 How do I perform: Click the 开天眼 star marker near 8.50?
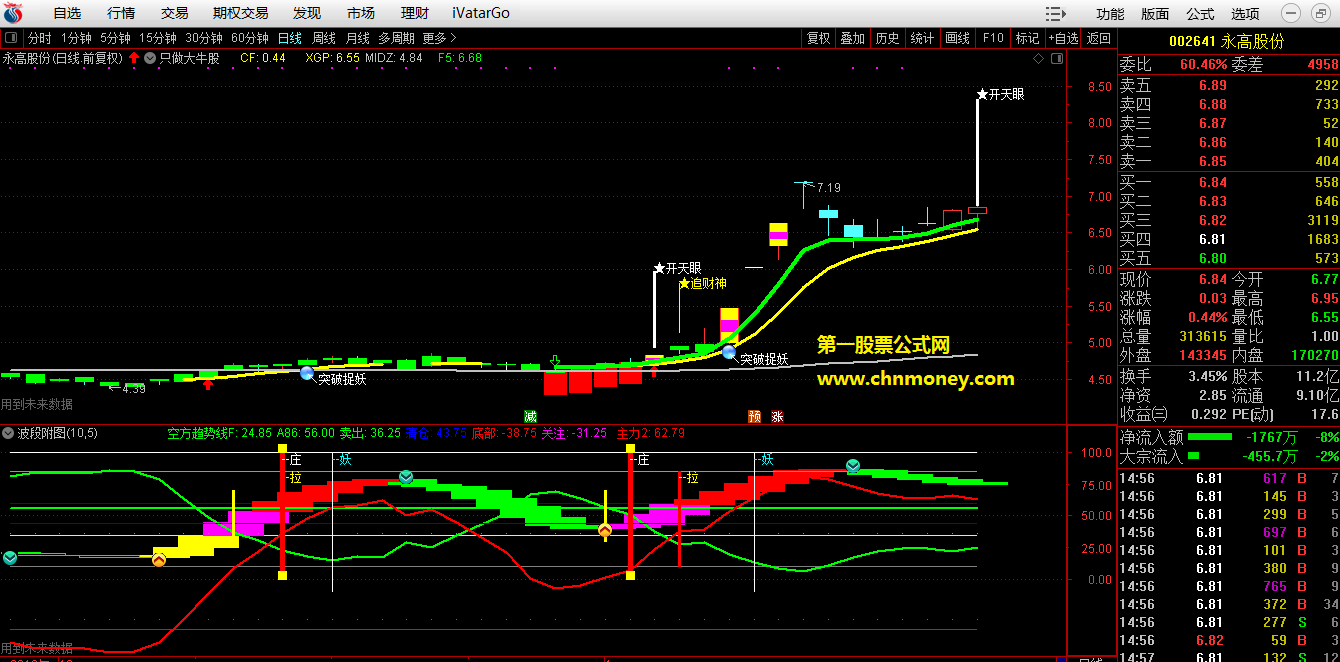[x=983, y=94]
